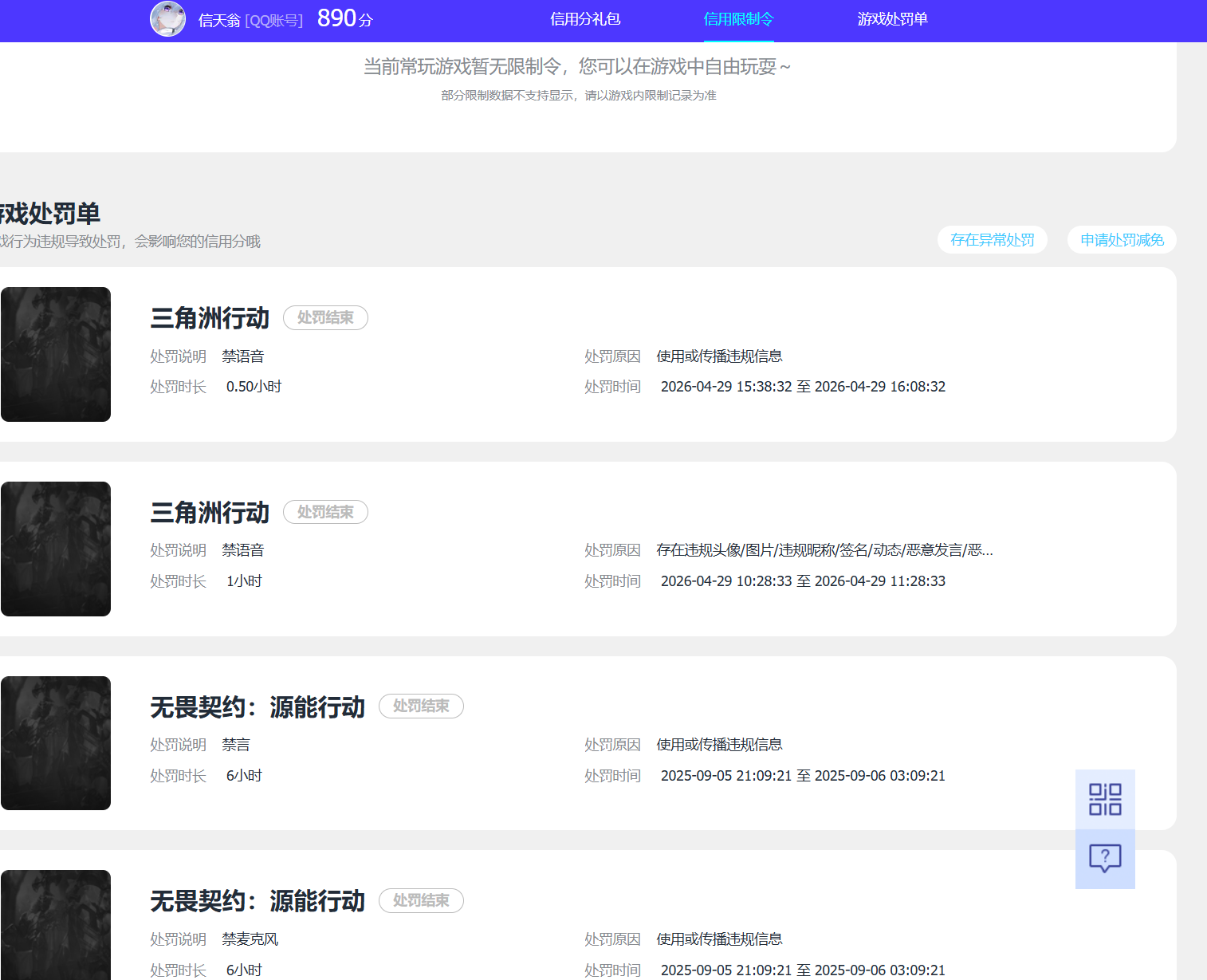The image size is (1207, 980).
Task: Open the QR code floating icon
Action: (1105, 799)
